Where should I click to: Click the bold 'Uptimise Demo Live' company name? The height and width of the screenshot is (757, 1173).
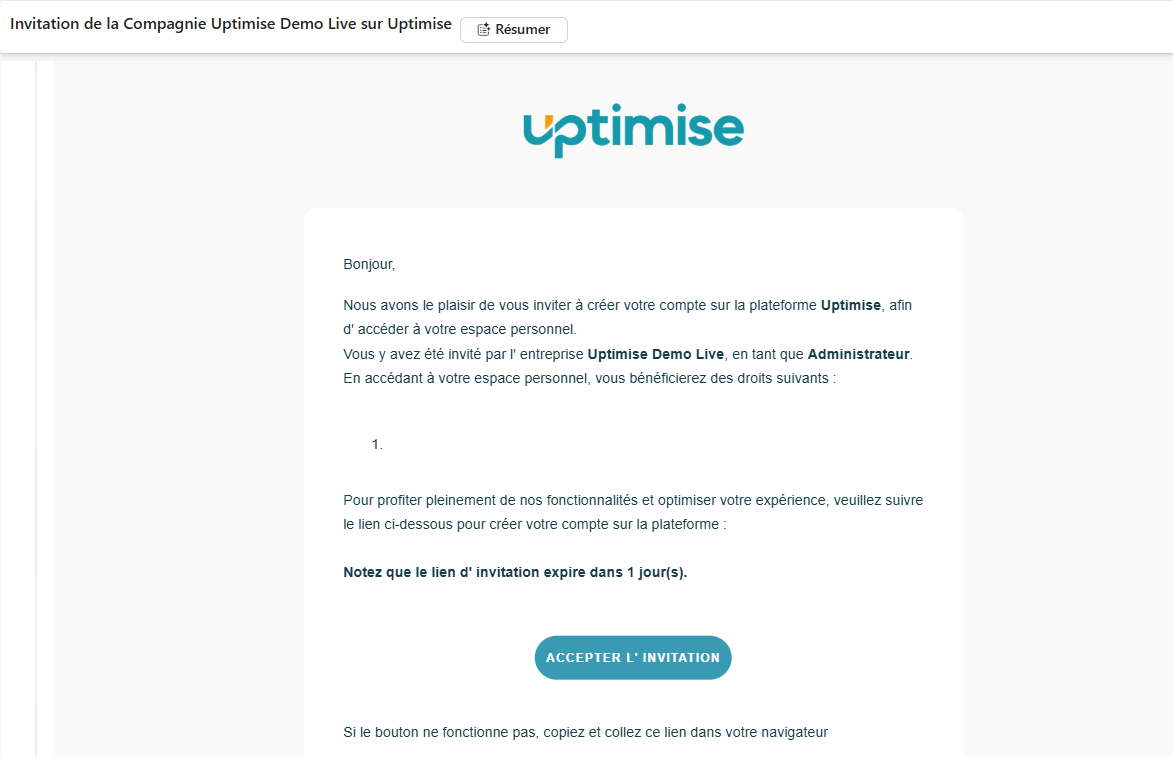[x=655, y=354]
